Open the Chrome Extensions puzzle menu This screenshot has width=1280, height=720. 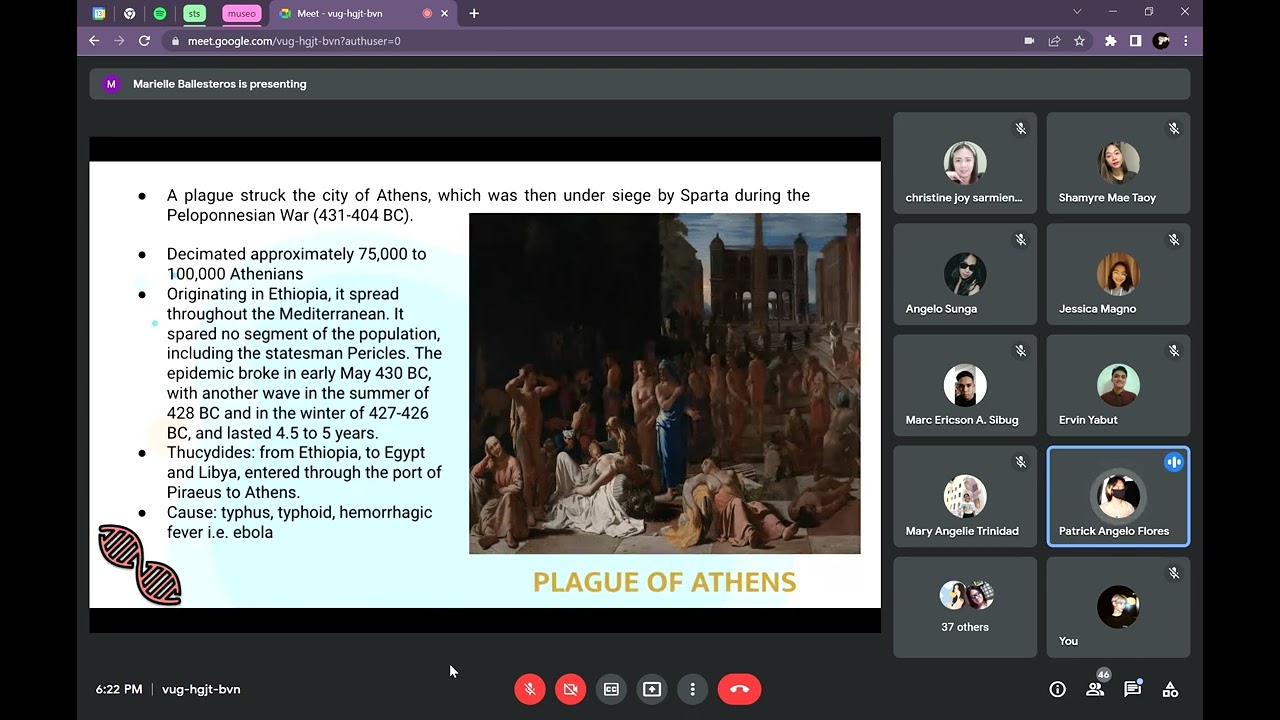click(x=1110, y=41)
